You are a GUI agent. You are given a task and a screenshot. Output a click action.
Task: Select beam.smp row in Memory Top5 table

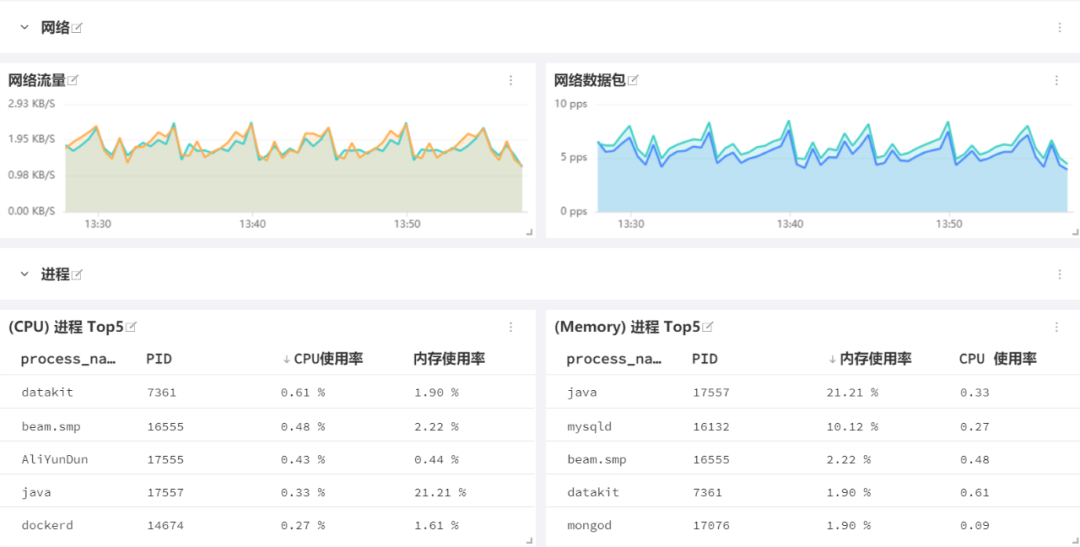point(813,460)
